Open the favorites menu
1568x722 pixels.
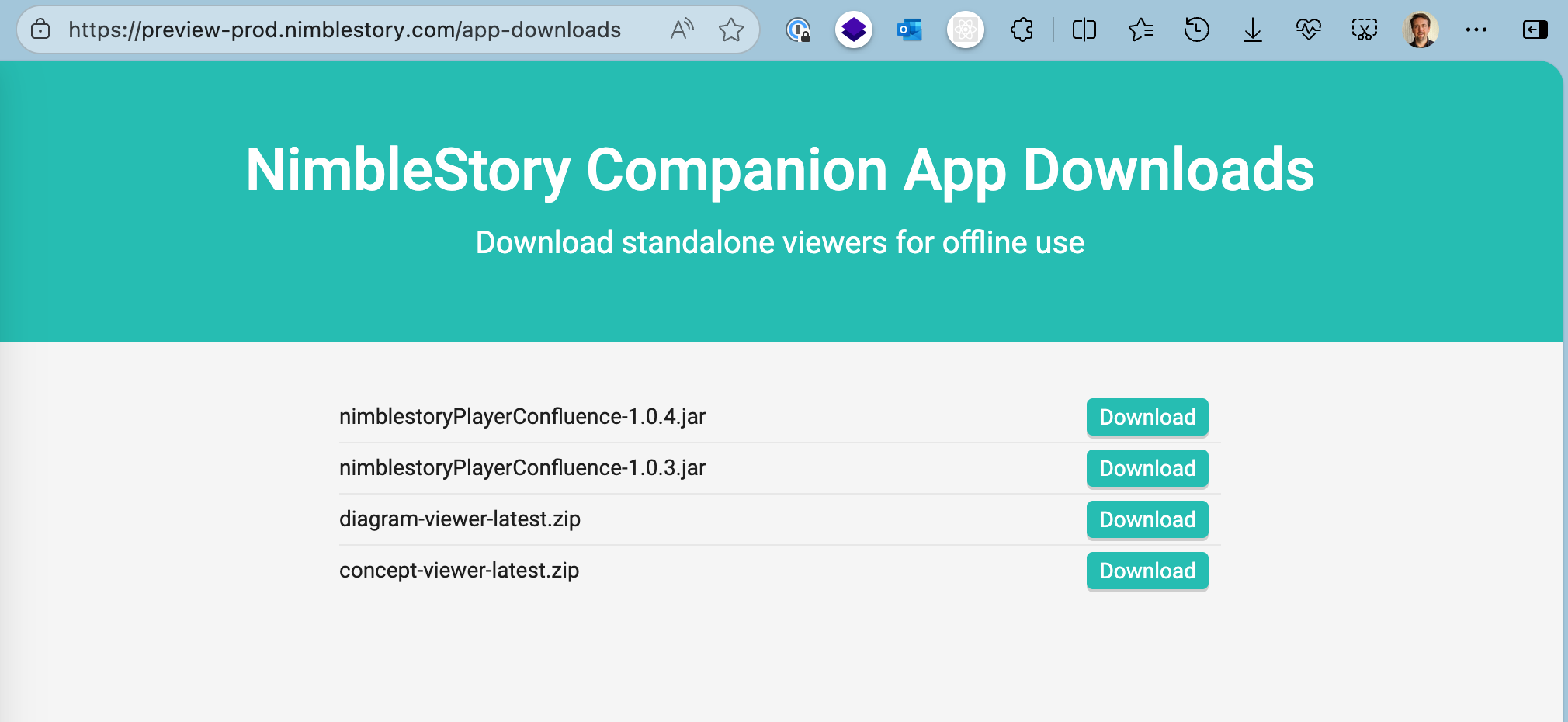(x=1140, y=30)
